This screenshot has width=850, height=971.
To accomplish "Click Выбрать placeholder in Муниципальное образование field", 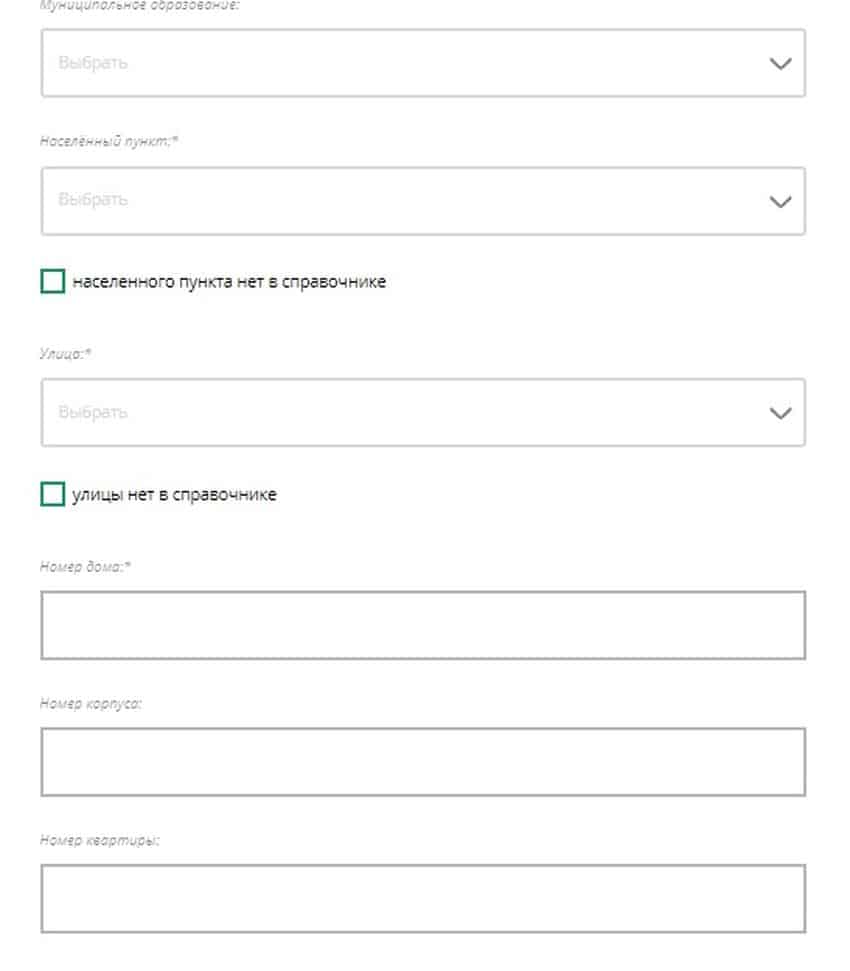I will coord(93,63).
